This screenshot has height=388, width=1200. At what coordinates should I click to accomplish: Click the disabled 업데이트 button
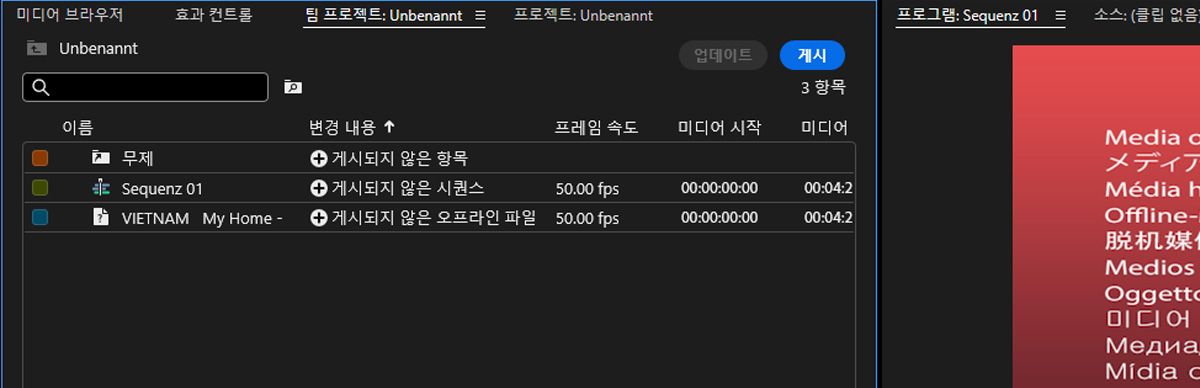(x=723, y=56)
